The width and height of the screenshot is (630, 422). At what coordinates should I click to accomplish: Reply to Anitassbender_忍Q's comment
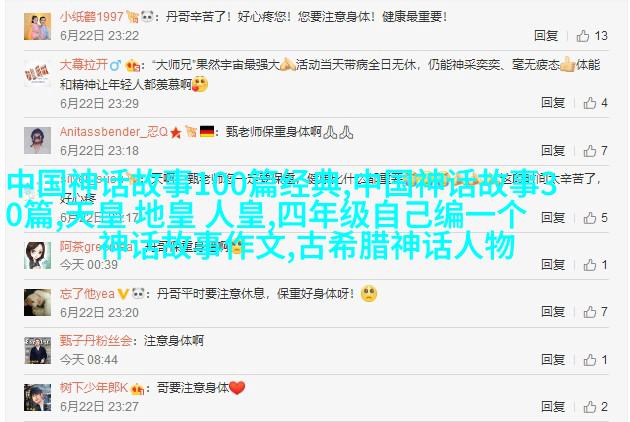pos(553,151)
